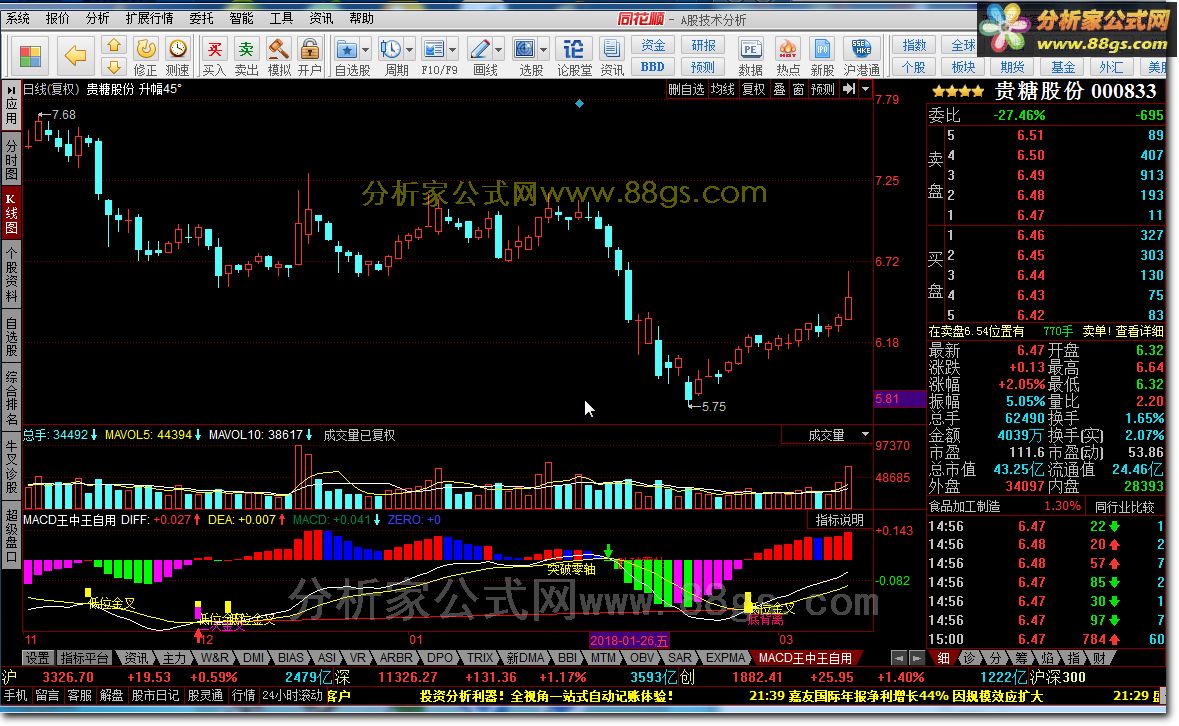Image resolution: width=1179 pixels, height=726 pixels.
Task: Open the 智能 menu
Action: [241, 18]
